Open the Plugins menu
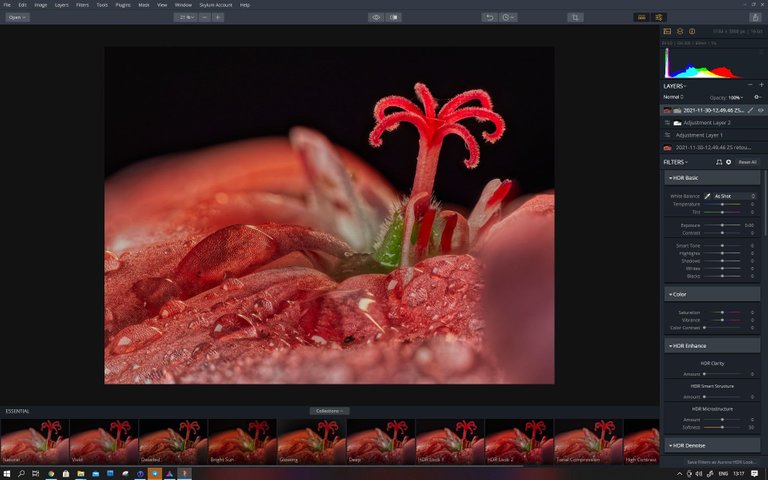The image size is (768, 480). coord(123,5)
